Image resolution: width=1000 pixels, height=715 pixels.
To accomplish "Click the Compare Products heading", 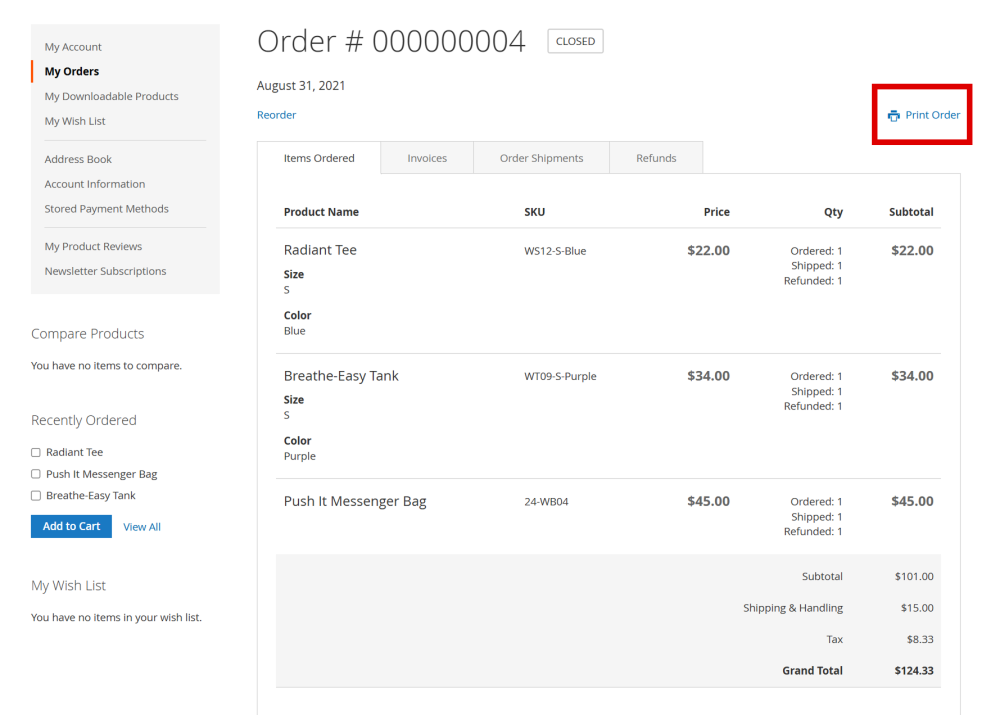I will tap(87, 334).
